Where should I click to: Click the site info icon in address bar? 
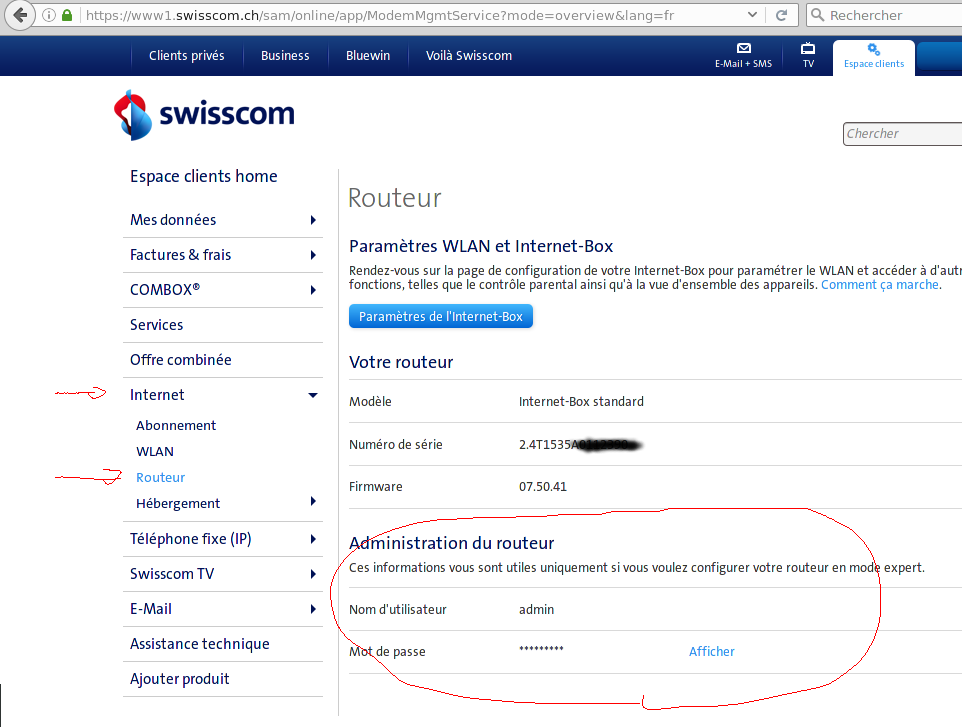click(48, 15)
